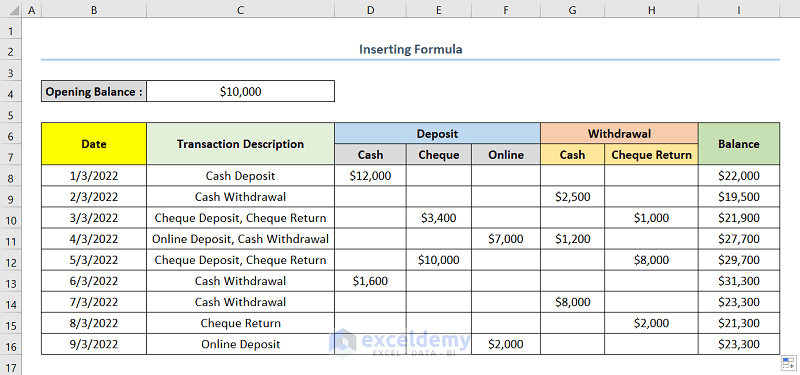Click the $7,000 online deposit cell
800x375 pixels.
coord(506,239)
